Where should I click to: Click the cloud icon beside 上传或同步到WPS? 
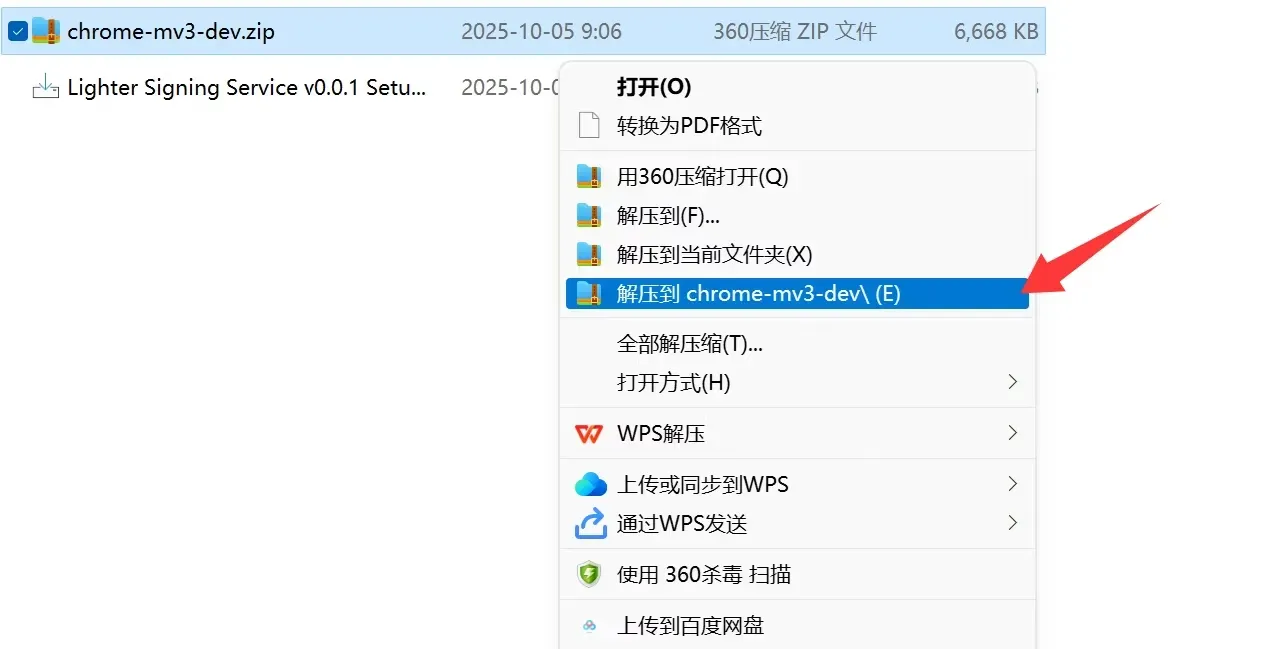tap(591, 485)
